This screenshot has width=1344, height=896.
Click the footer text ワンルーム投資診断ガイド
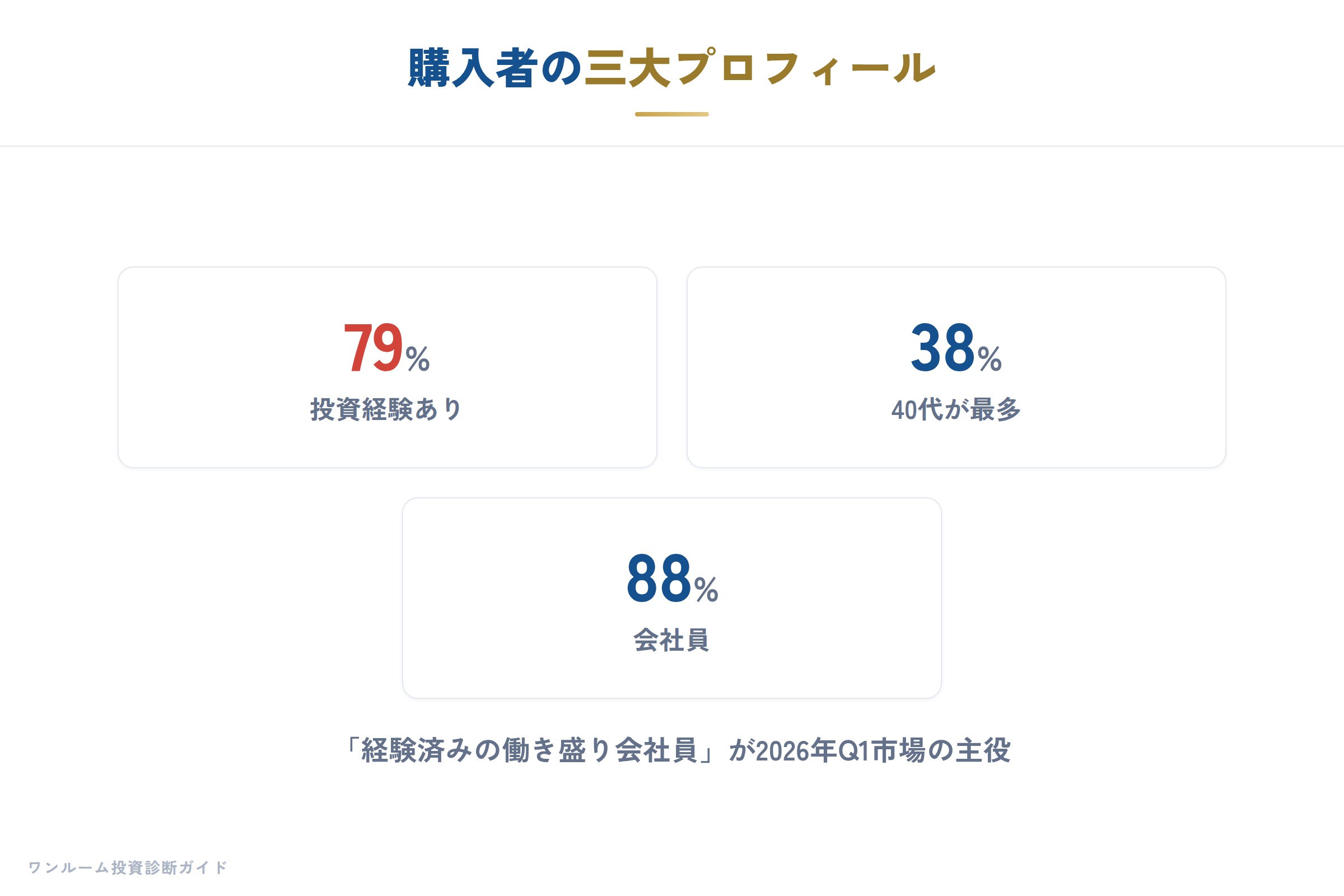point(128,867)
